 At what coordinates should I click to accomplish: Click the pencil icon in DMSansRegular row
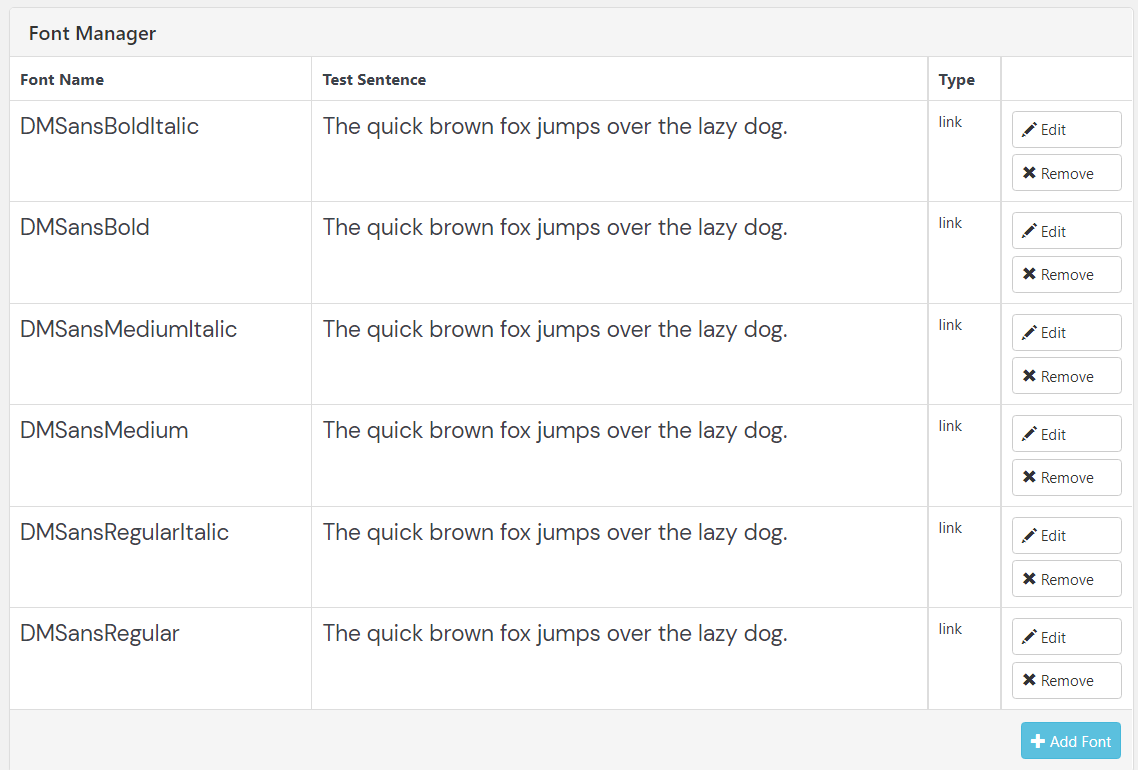pyautogui.click(x=1029, y=637)
